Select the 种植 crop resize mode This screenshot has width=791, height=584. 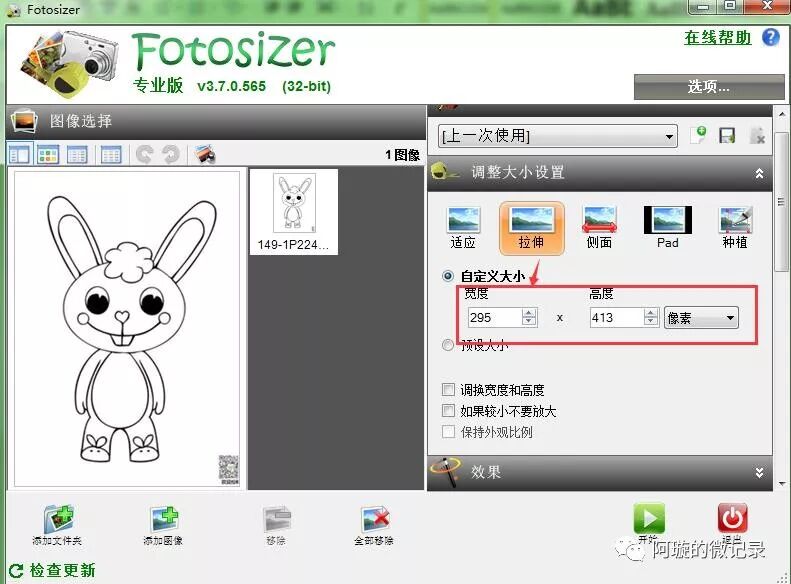tap(735, 228)
